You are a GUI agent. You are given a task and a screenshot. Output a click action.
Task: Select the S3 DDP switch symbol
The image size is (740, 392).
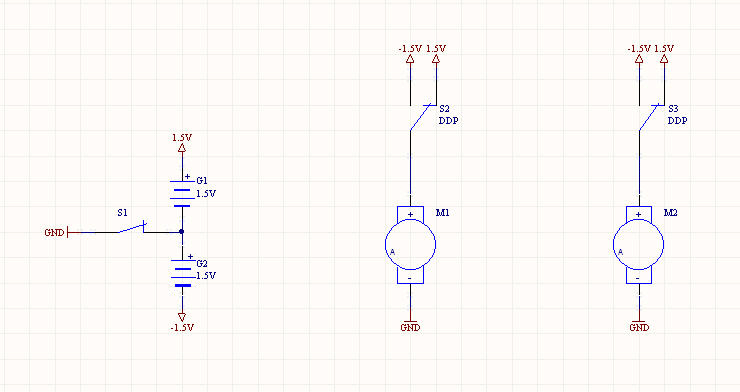[x=651, y=117]
